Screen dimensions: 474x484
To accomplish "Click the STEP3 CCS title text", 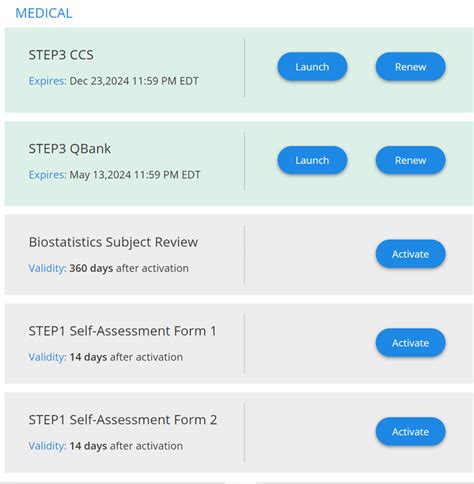I will pyautogui.click(x=61, y=55).
